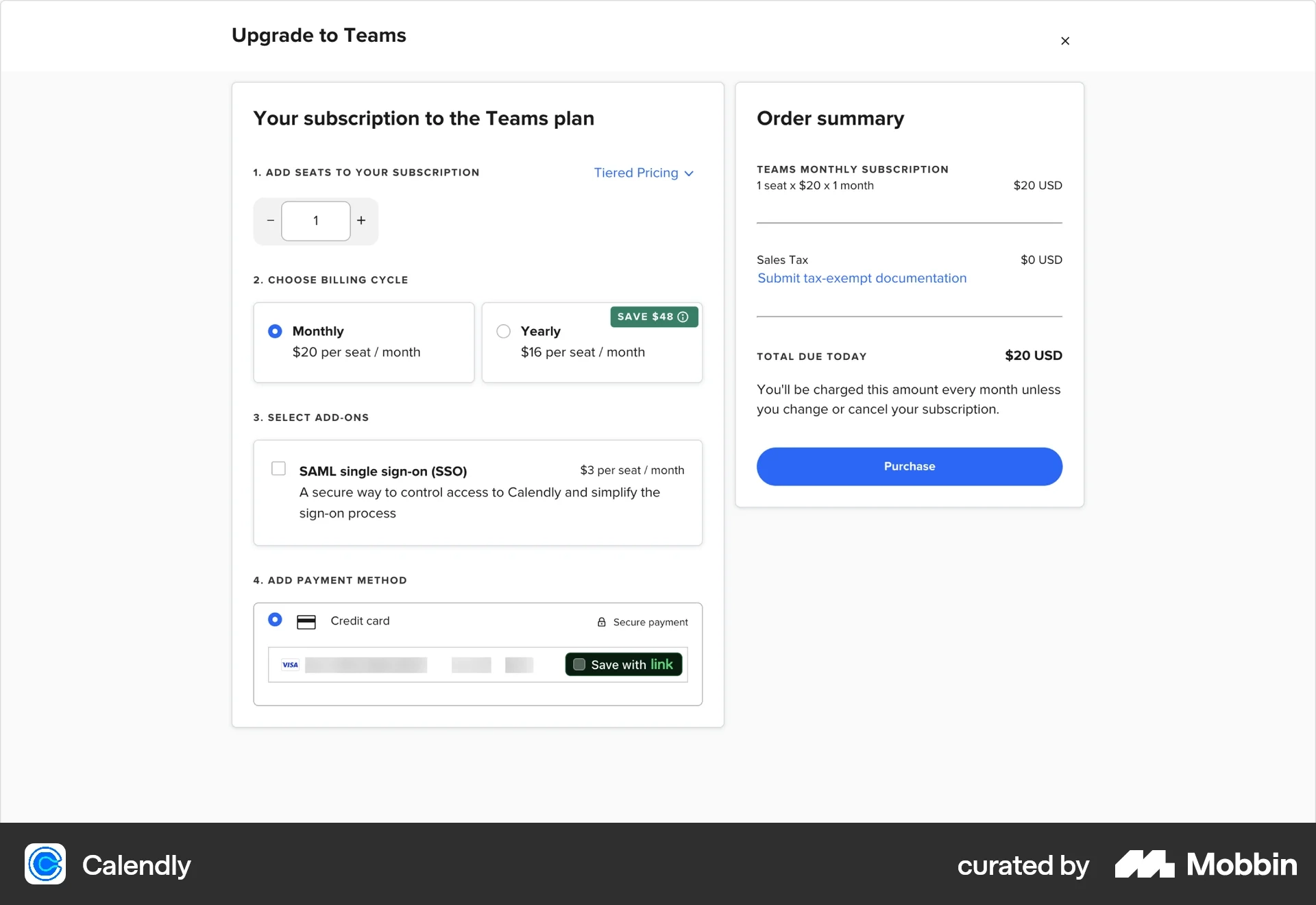The image size is (1316, 905).
Task: Expand the Tiered Pricing dropdown
Action: 644,173
